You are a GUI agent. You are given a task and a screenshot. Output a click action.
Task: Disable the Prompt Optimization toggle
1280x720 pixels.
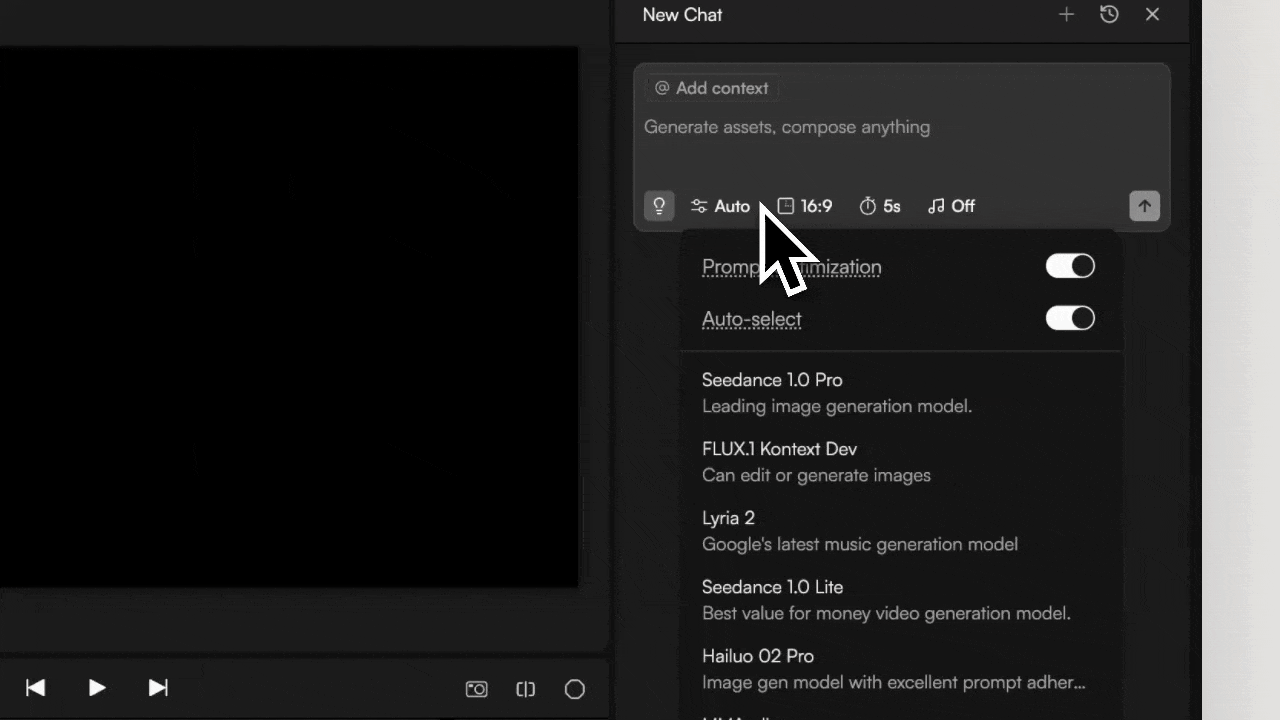(x=1070, y=266)
